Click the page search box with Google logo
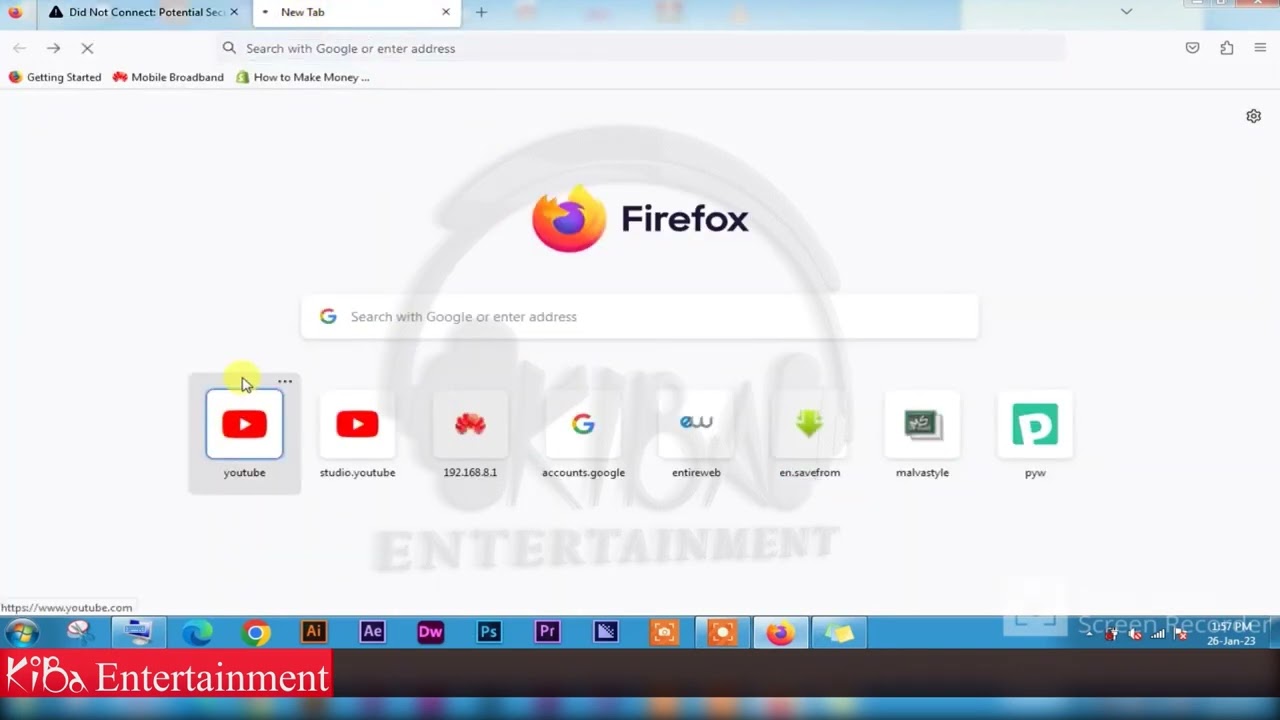The image size is (1280, 720). click(x=639, y=316)
